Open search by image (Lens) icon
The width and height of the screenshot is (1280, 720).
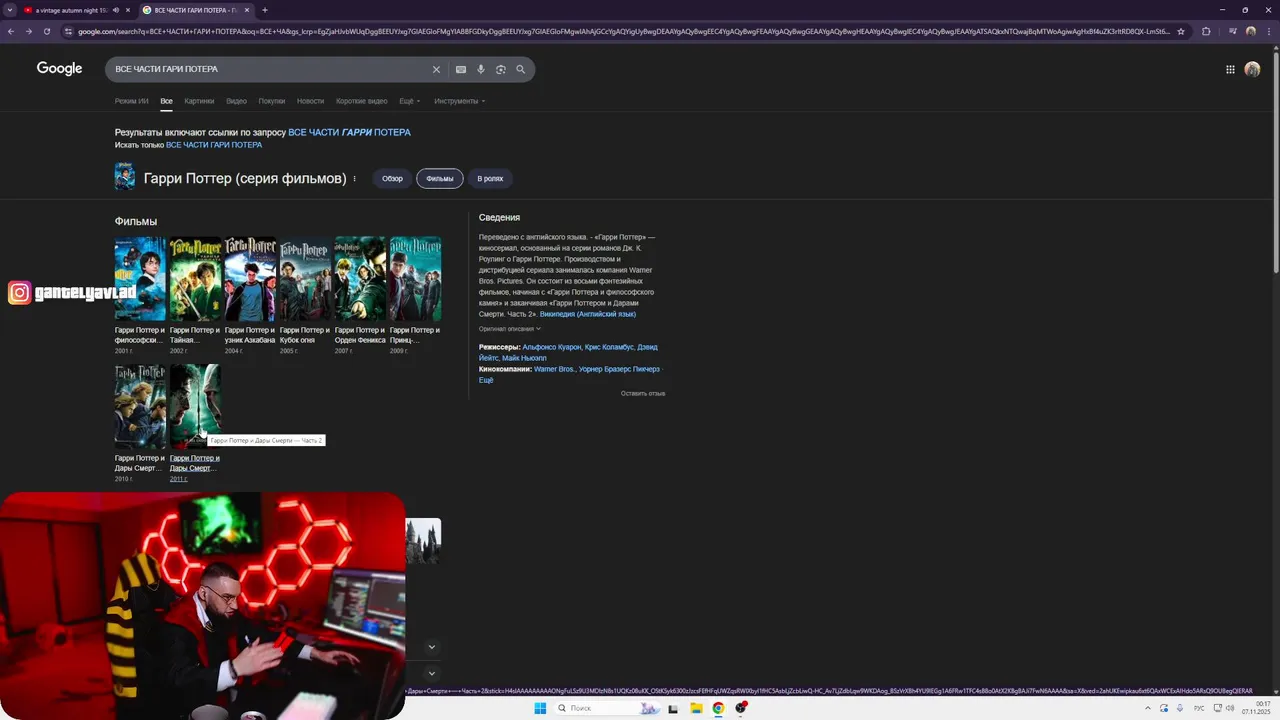click(501, 69)
